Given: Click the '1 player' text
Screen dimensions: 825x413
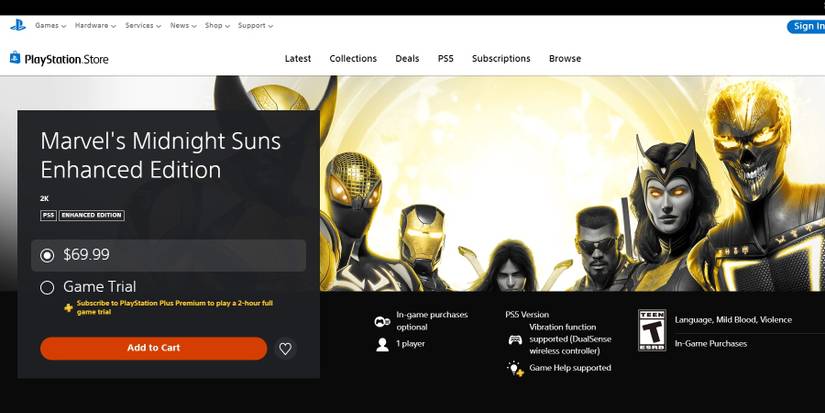Looking at the screenshot, I should [410, 344].
